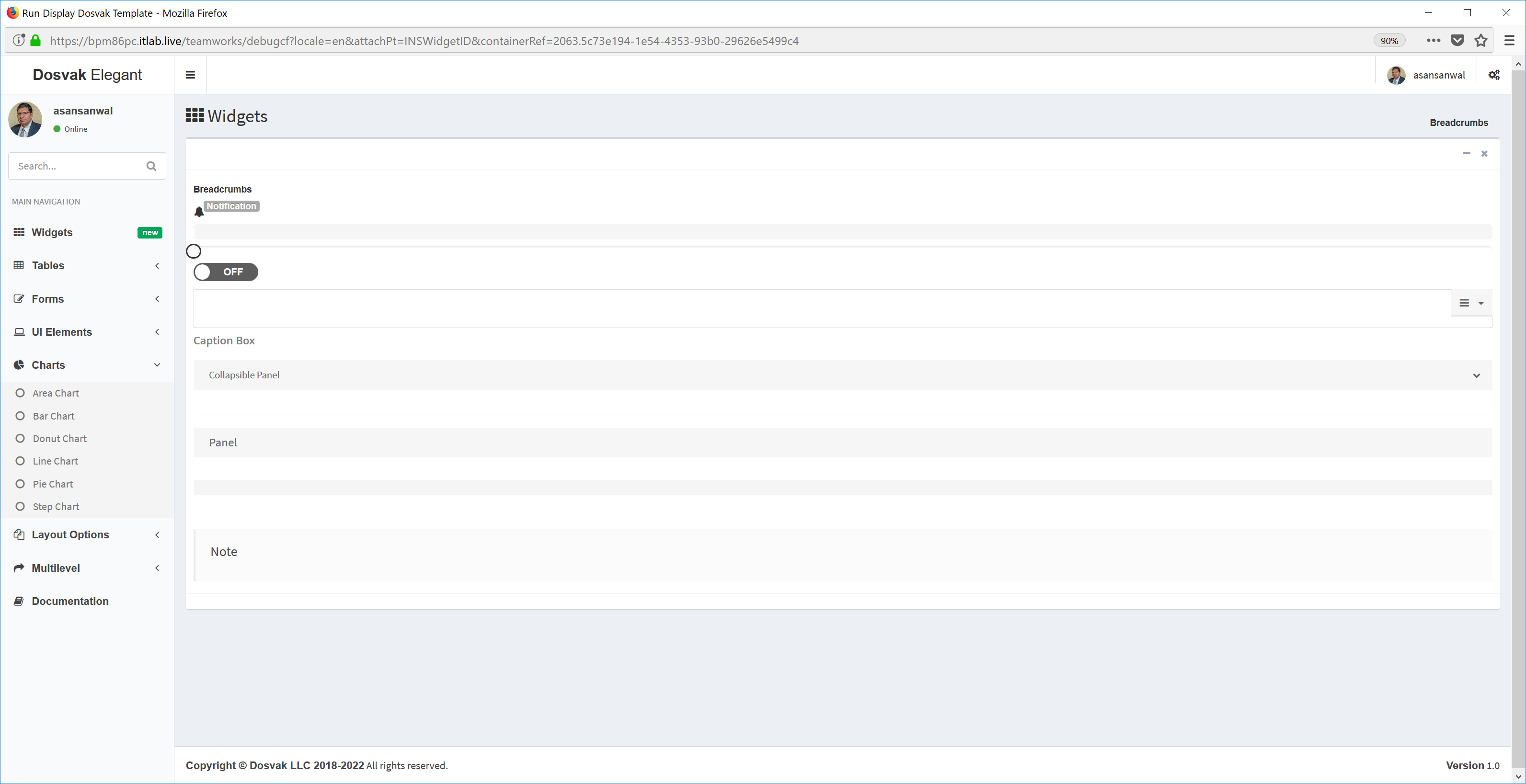Viewport: 1526px width, 784px height.
Task: Open the box menu list dropdown
Action: 1471,303
